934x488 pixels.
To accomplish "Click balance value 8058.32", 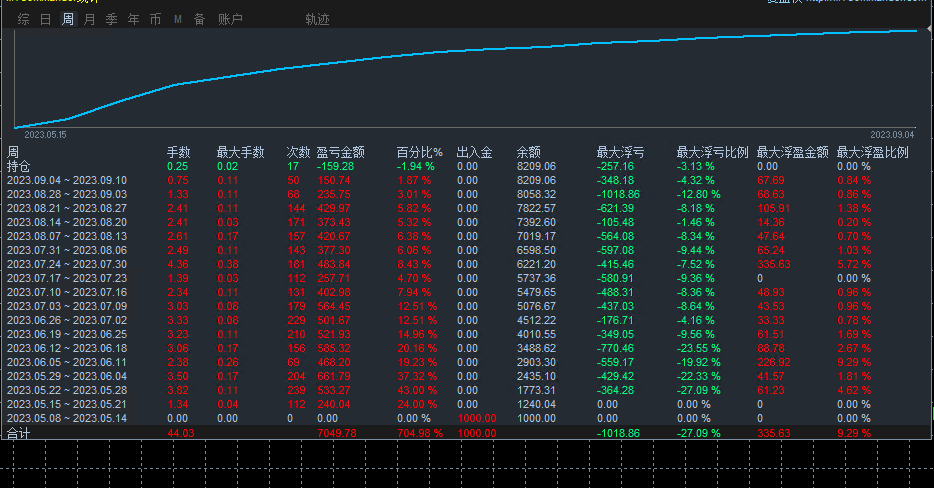I will (x=536, y=194).
